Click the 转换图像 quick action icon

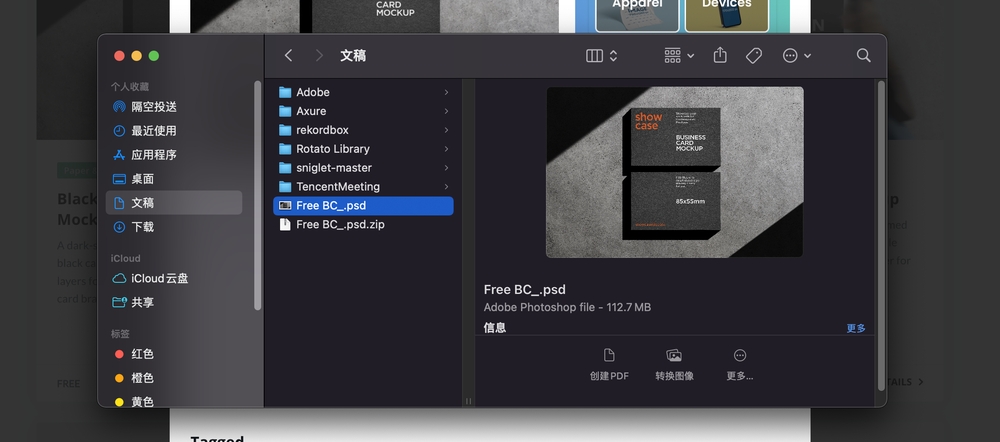(x=674, y=356)
